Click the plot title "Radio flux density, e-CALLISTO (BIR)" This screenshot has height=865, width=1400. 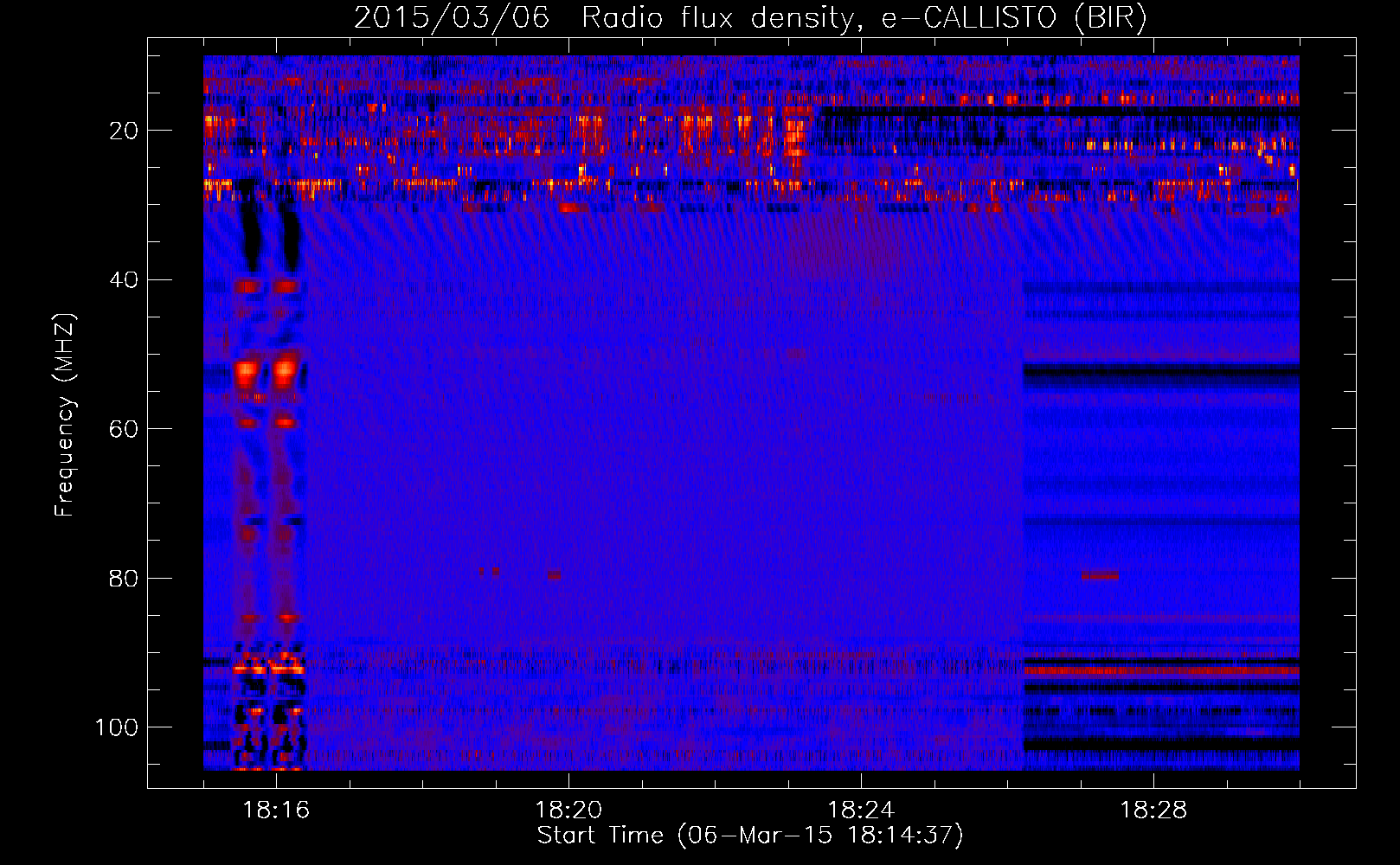tap(864, 17)
